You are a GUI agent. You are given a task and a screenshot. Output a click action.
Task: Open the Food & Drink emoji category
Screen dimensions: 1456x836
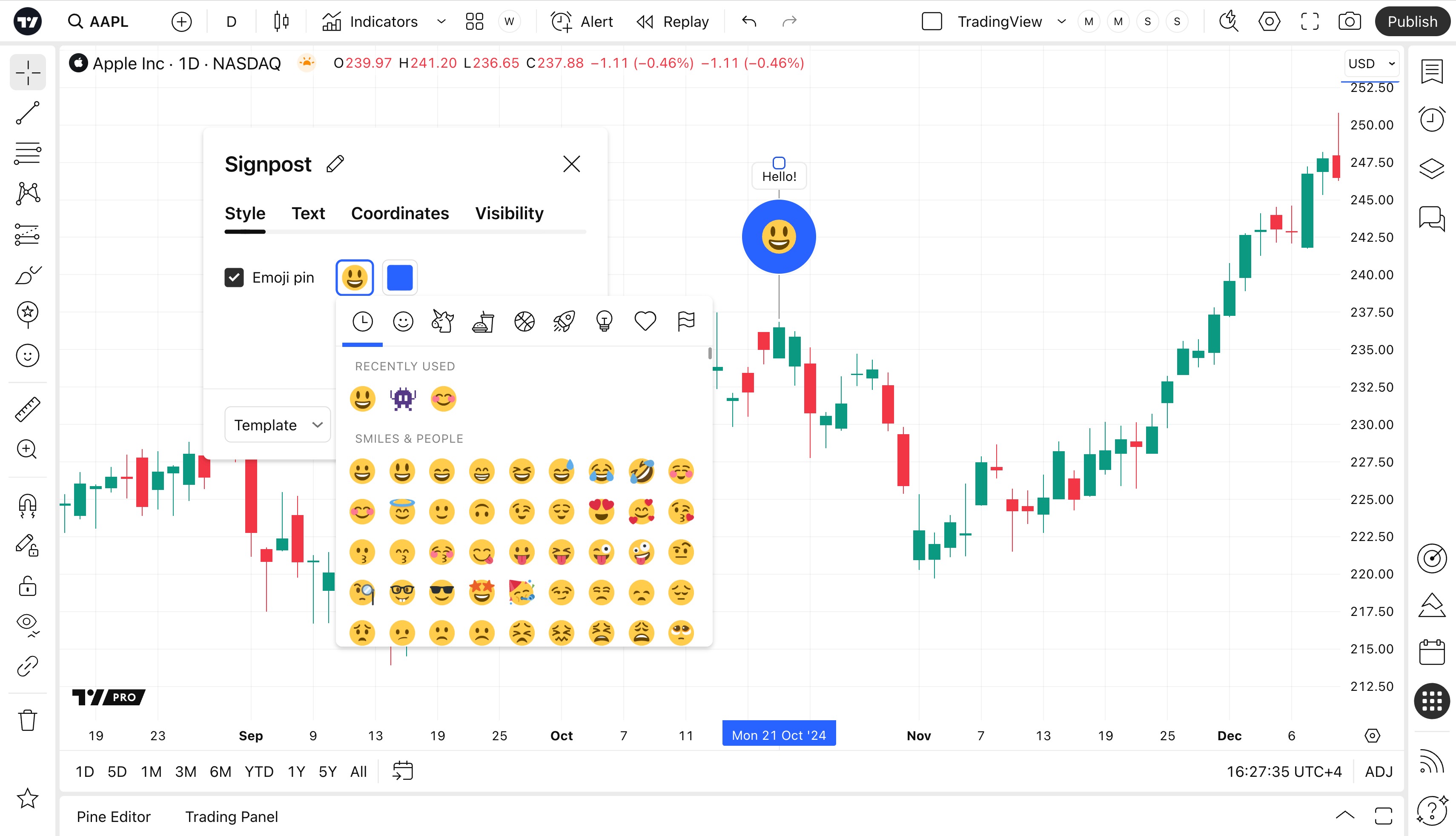(484, 321)
